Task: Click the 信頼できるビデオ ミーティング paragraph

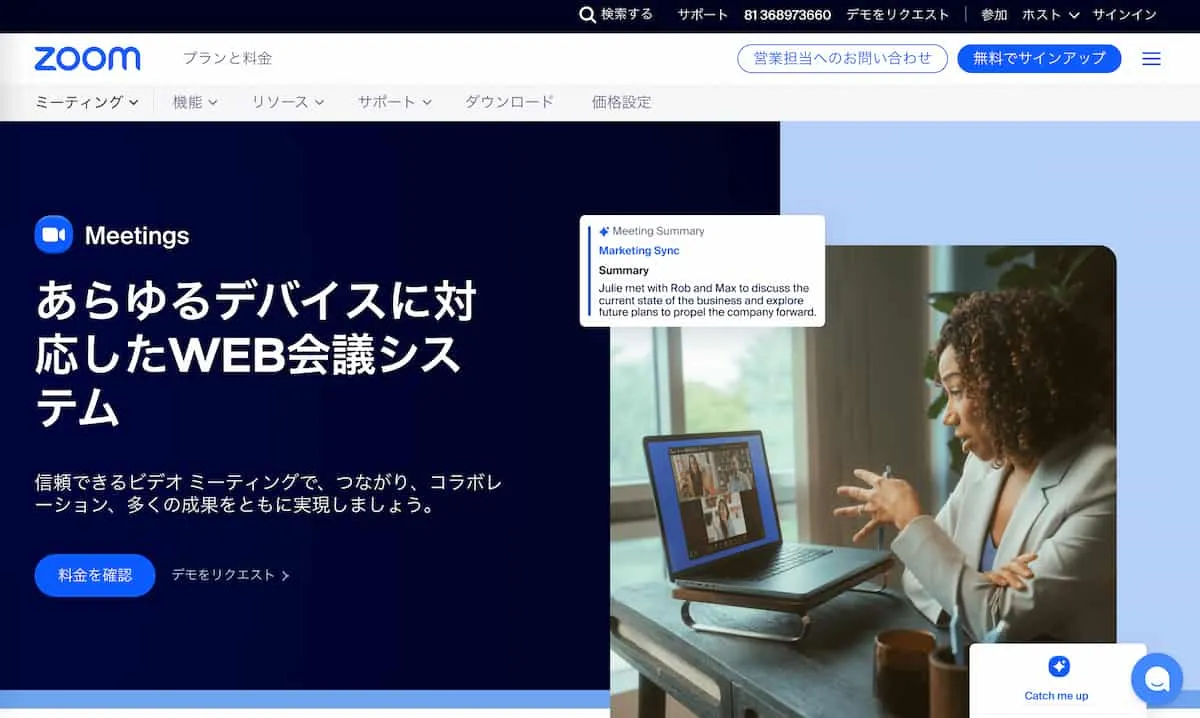Action: coord(268,494)
